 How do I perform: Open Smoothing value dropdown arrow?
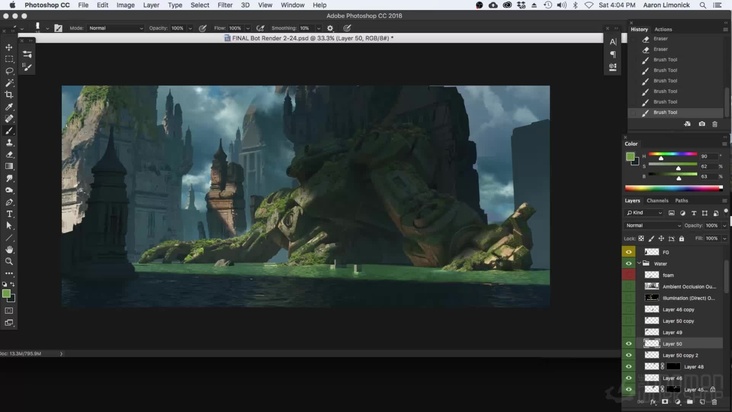[x=318, y=28]
